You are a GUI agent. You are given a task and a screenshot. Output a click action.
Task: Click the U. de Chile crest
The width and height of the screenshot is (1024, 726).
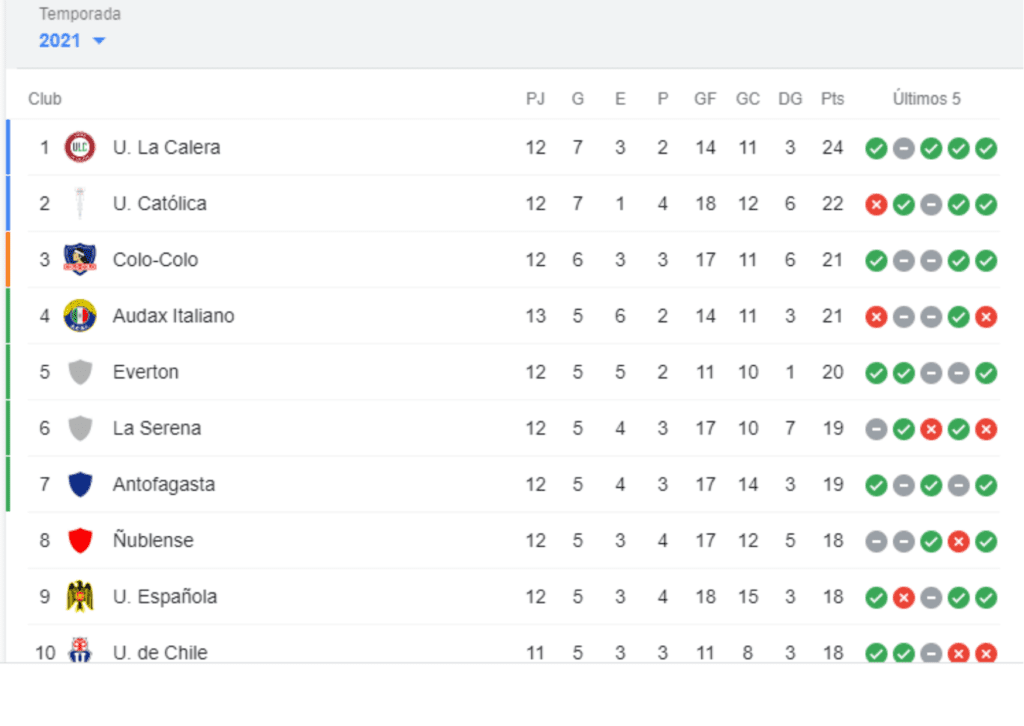(80, 650)
